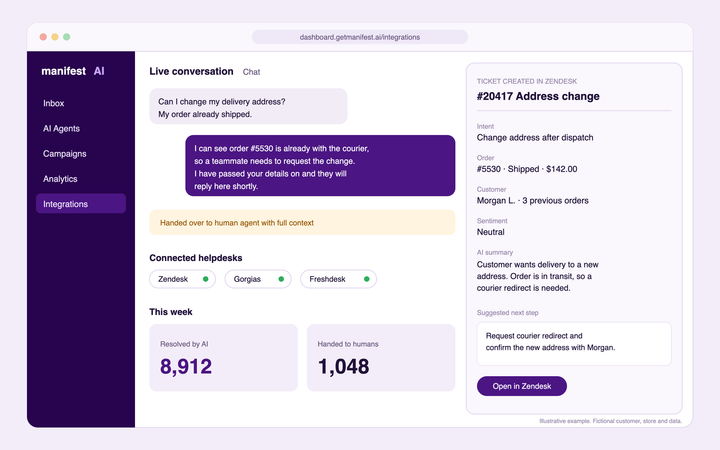Click the Connected helpdesks heading
Image resolution: width=720 pixels, height=450 pixels.
196,258
